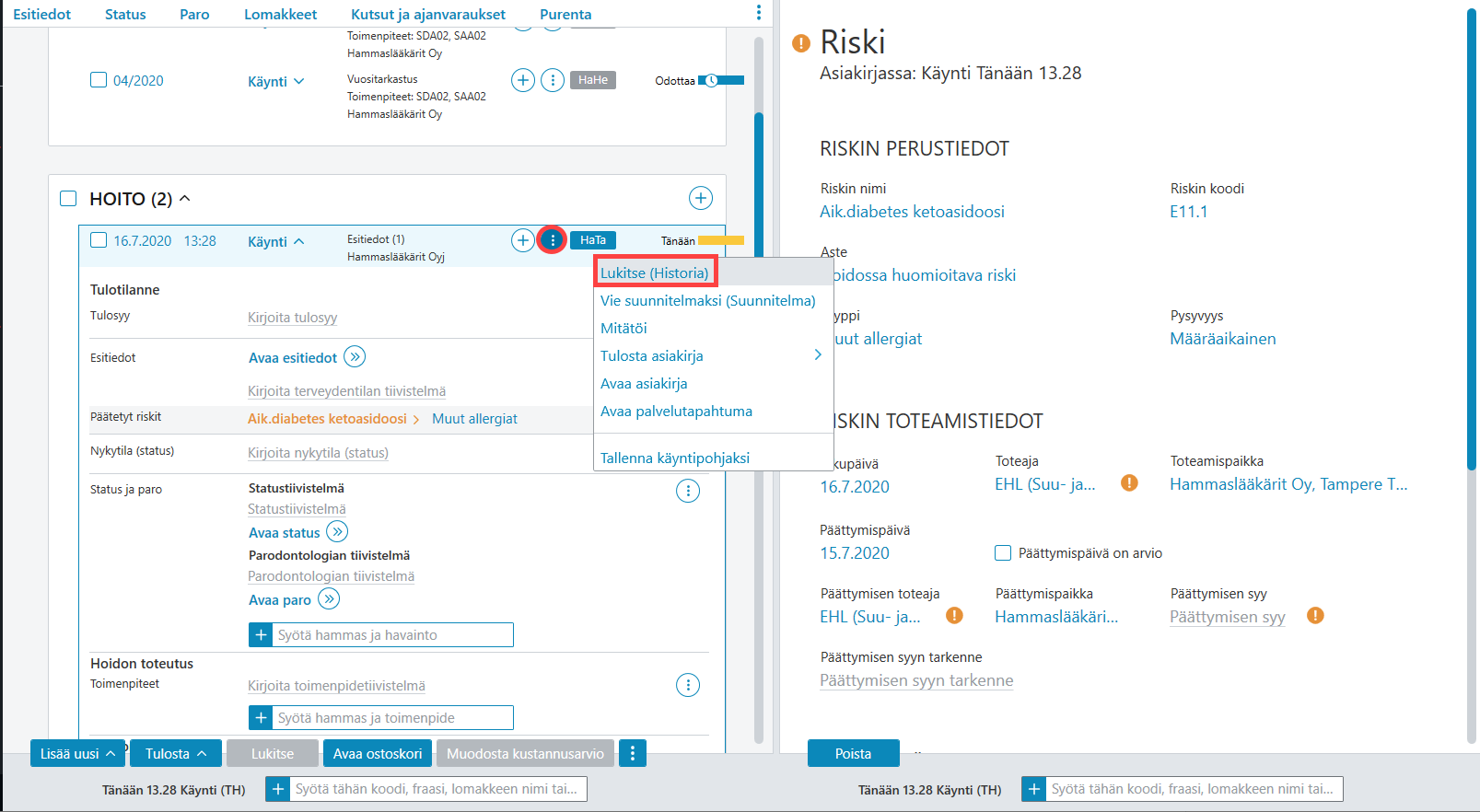Image resolution: width=1480 pixels, height=812 pixels.
Task: Open the Avaa esitiedot double-arrow icon
Action: click(x=355, y=356)
